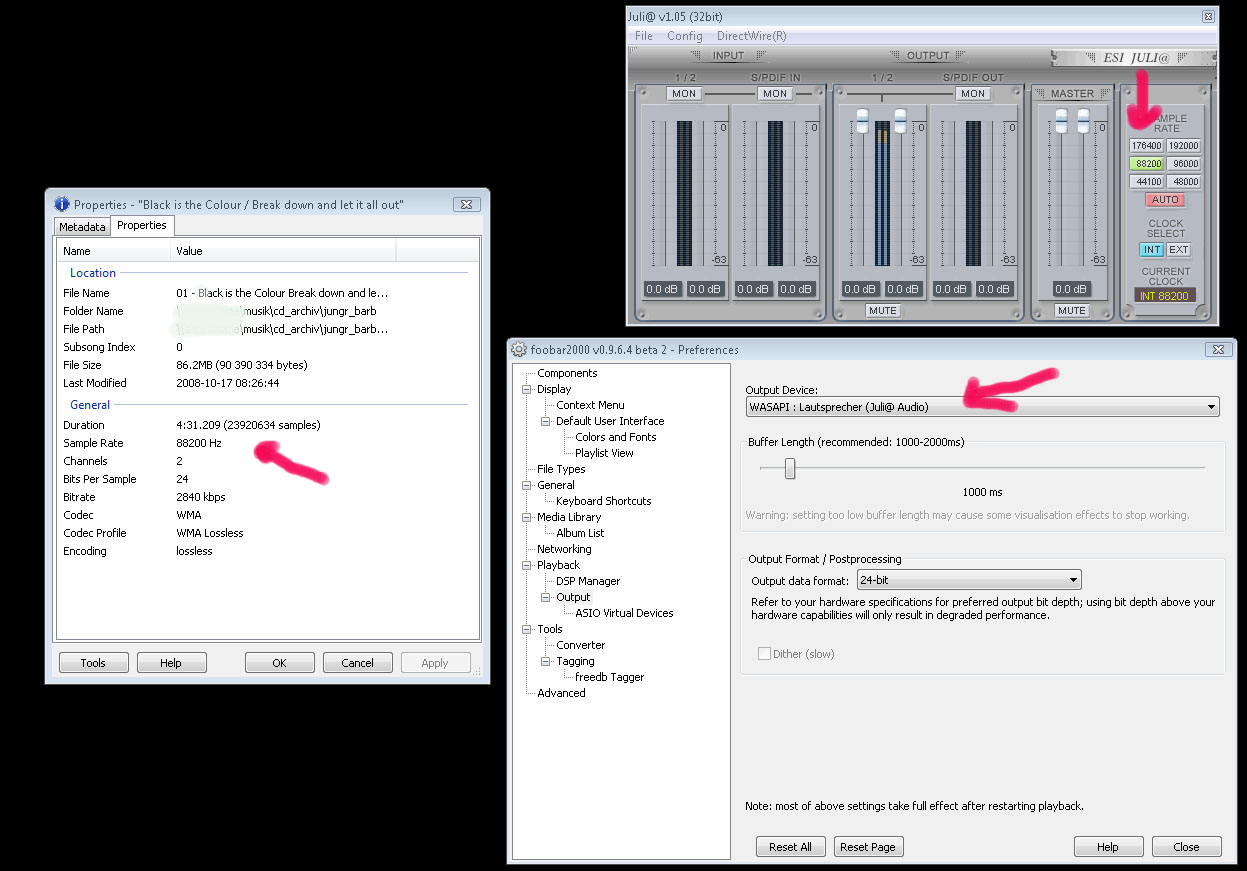Set the sample rate to 96000
The image size is (1247, 871).
[1184, 164]
